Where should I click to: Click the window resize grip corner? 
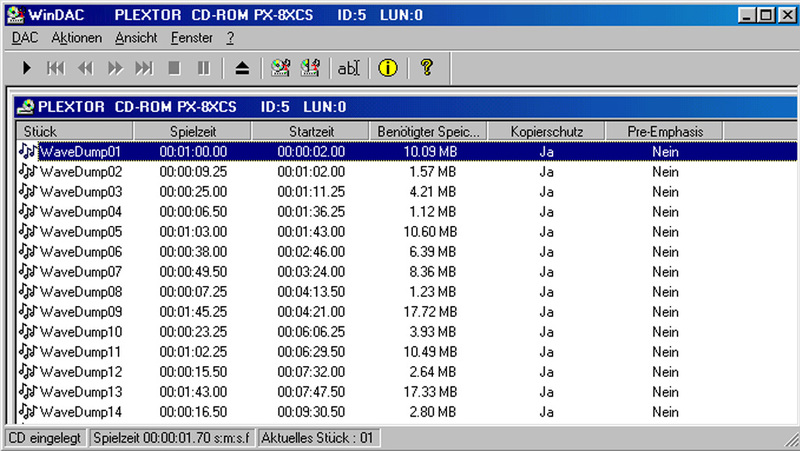(791, 440)
